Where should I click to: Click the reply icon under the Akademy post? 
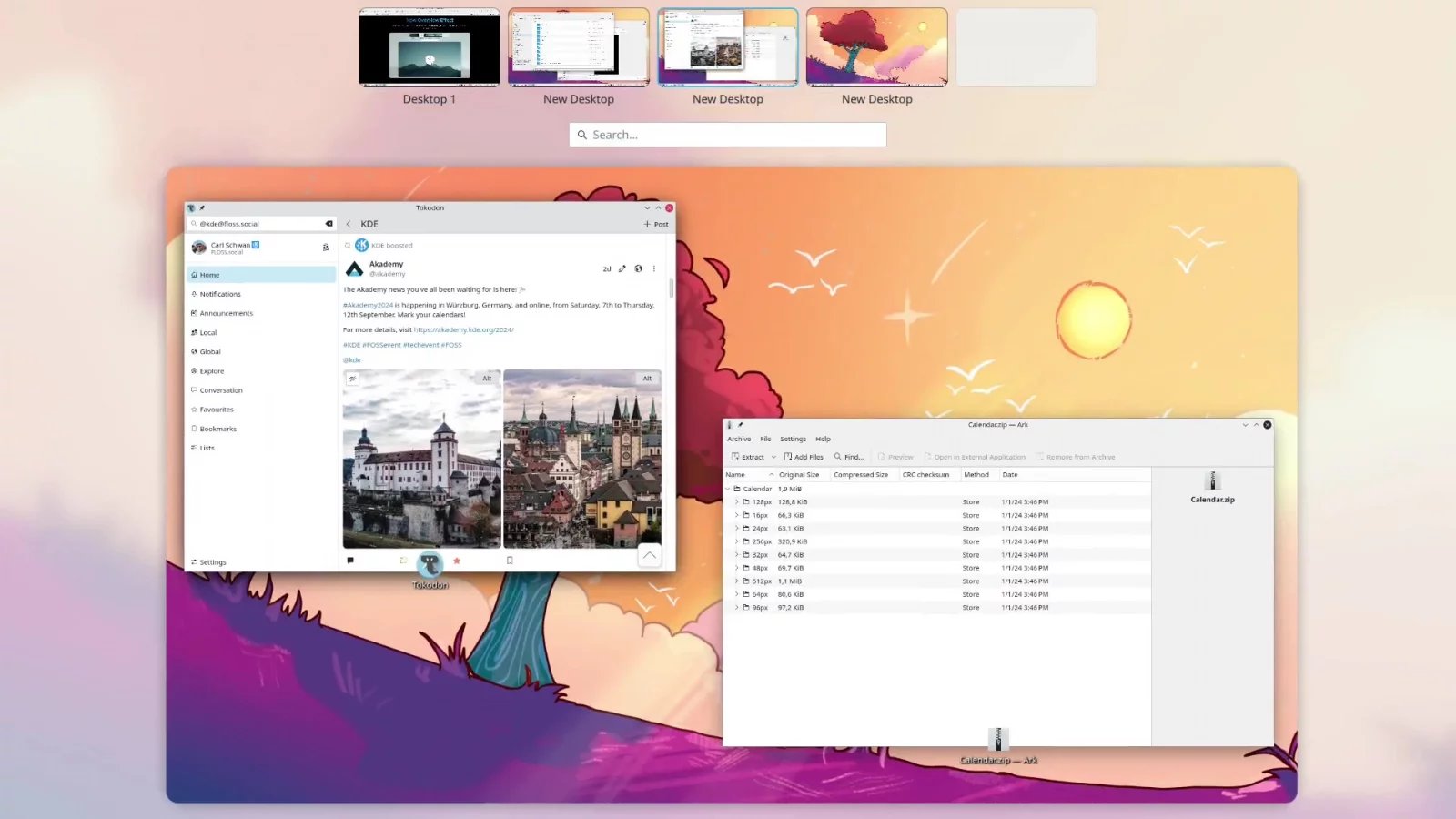point(350,561)
